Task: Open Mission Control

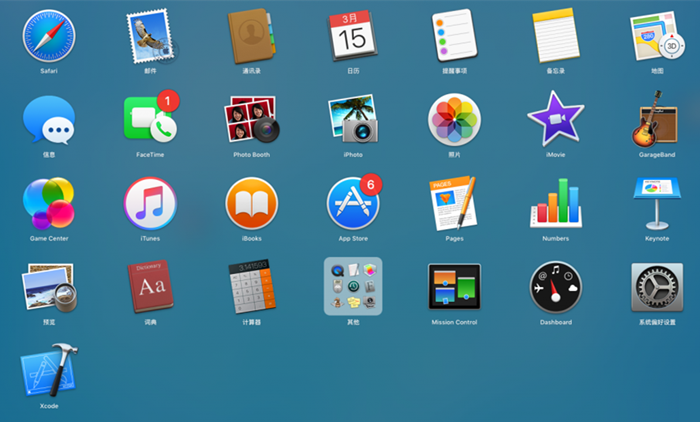Action: pyautogui.click(x=454, y=287)
